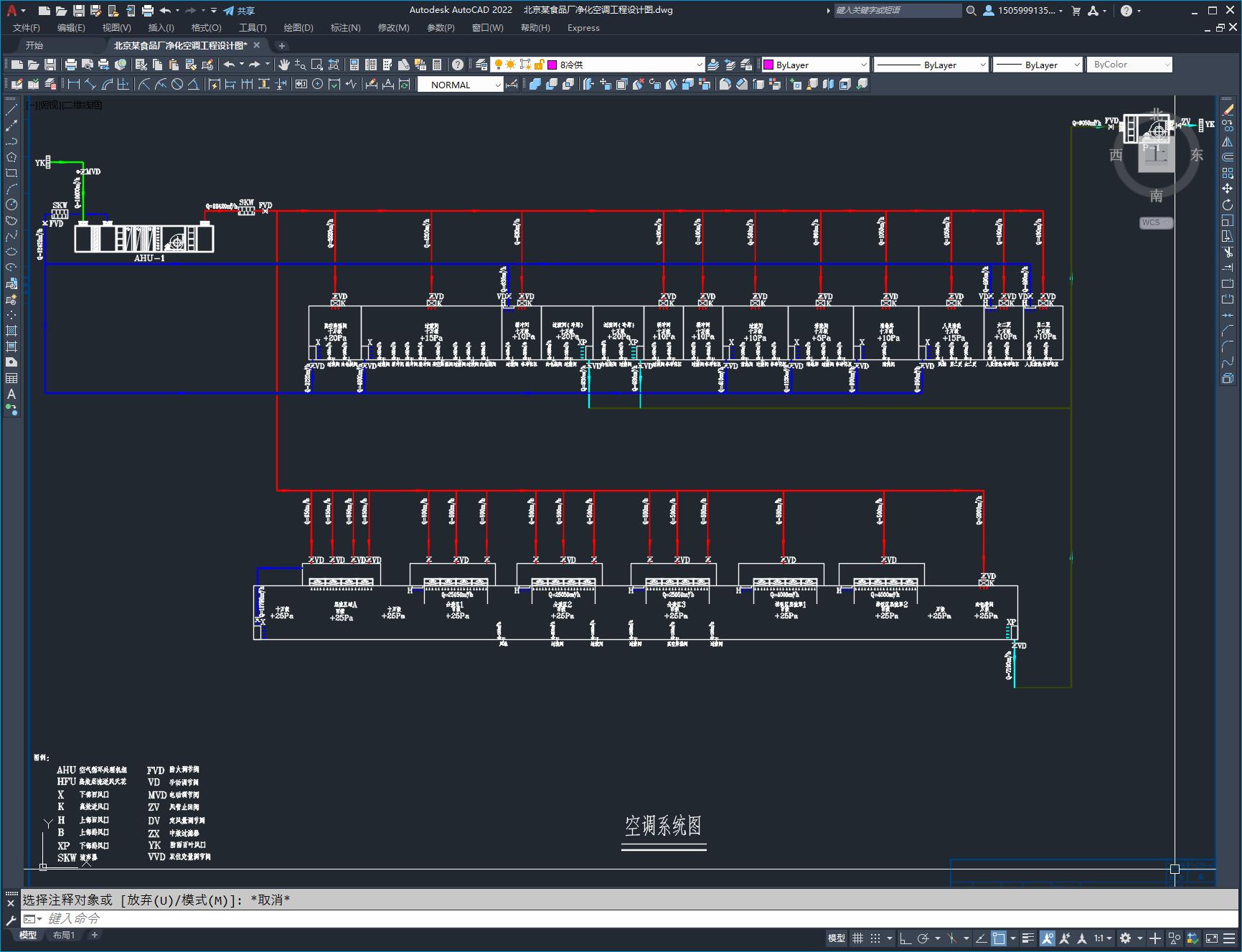Screen dimensions: 1242x952
Task: Click the 共享 share button
Action: pos(239,11)
